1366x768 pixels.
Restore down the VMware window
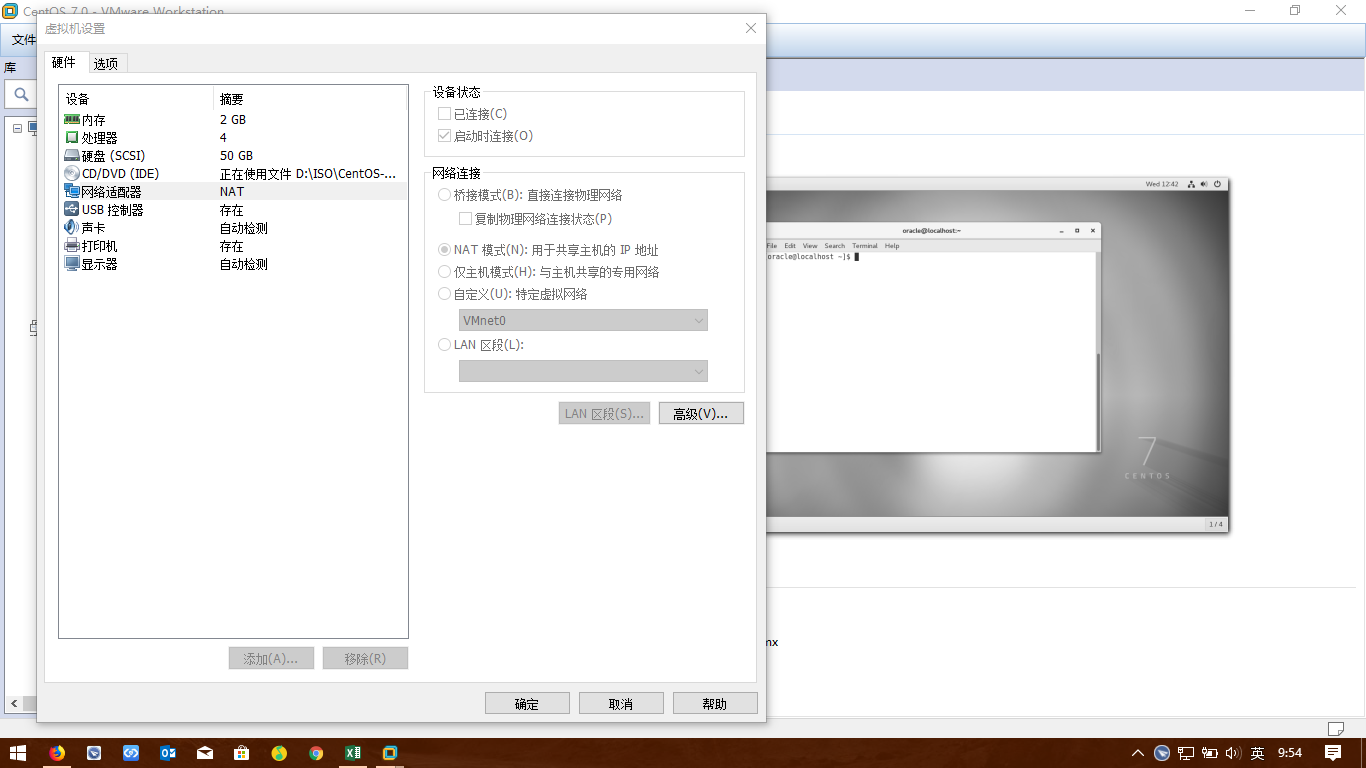[x=1295, y=10]
